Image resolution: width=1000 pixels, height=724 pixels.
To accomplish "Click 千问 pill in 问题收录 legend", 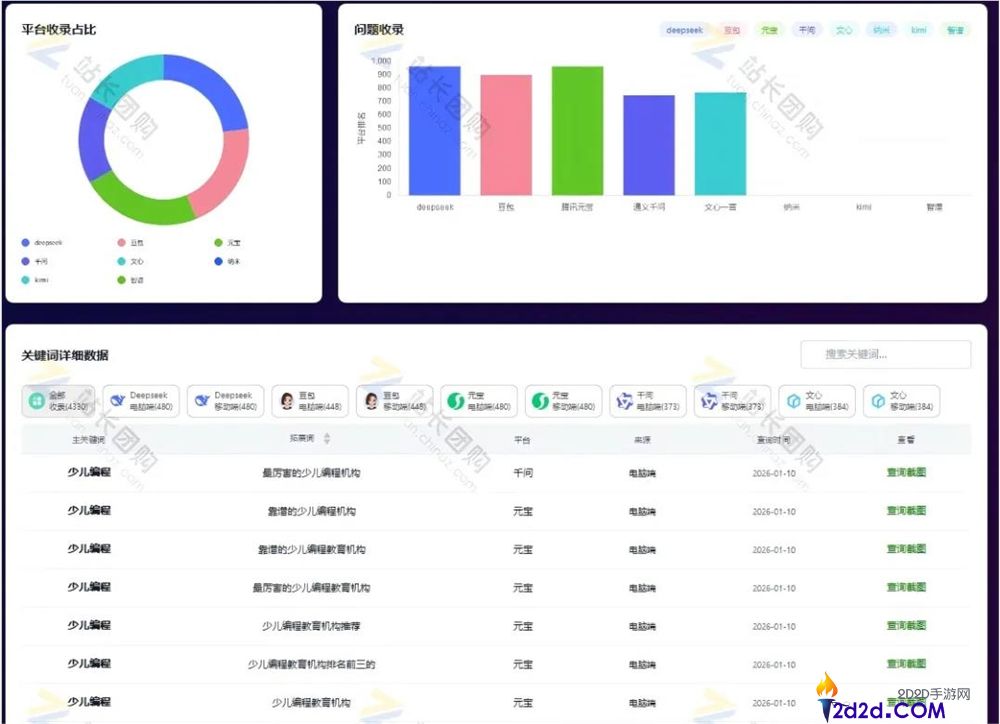I will coord(807,30).
